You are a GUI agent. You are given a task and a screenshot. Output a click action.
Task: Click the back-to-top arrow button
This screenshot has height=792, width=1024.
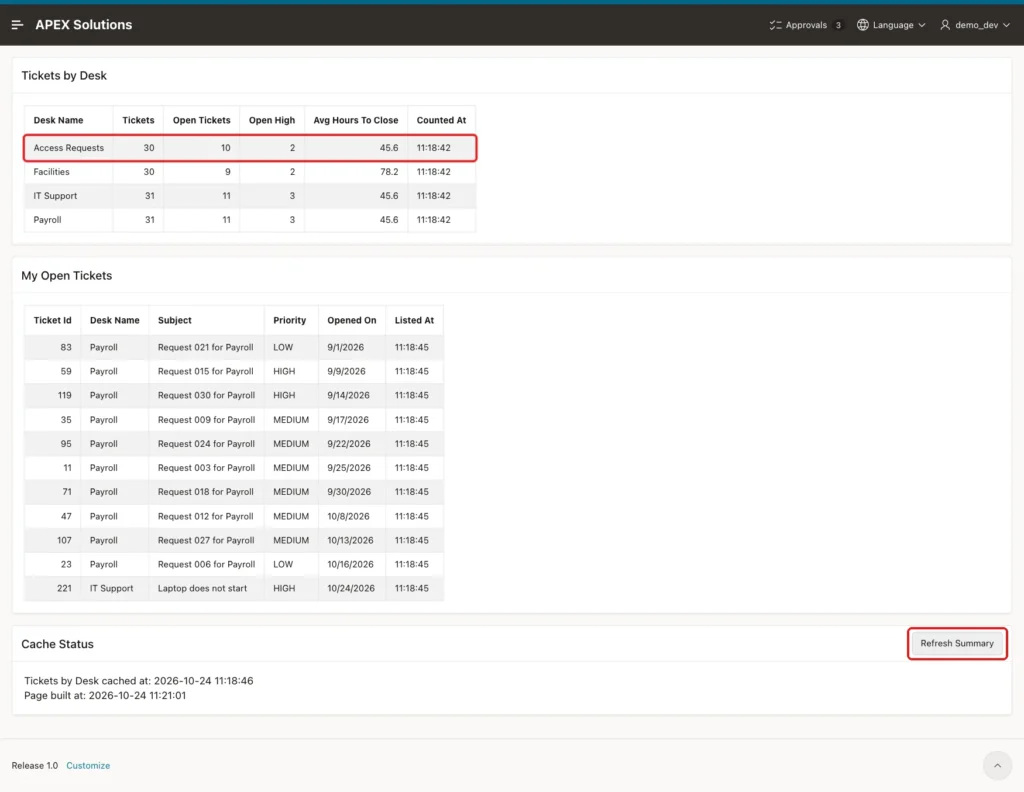pyautogui.click(x=997, y=765)
